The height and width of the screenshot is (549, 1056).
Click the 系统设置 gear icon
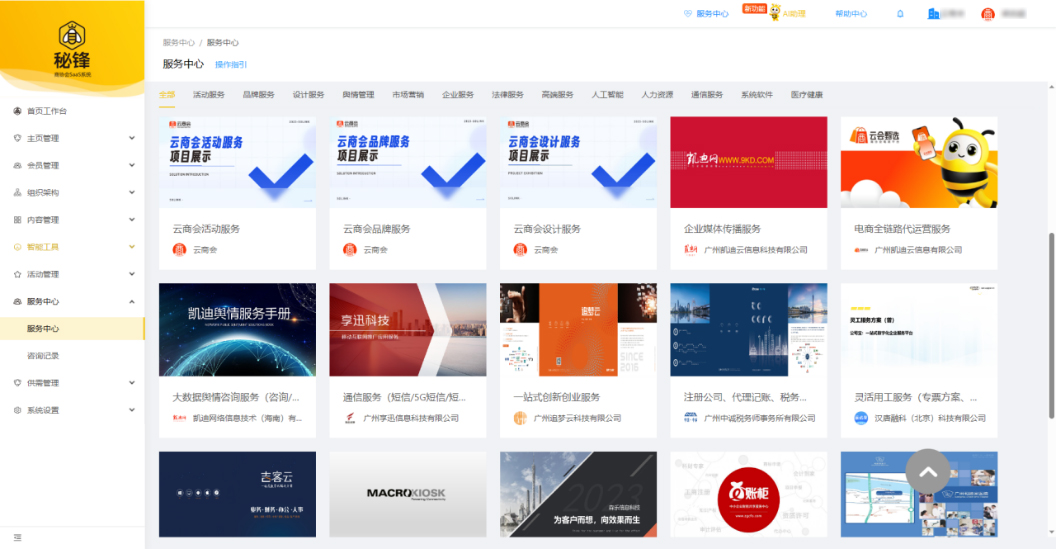tap(18, 410)
